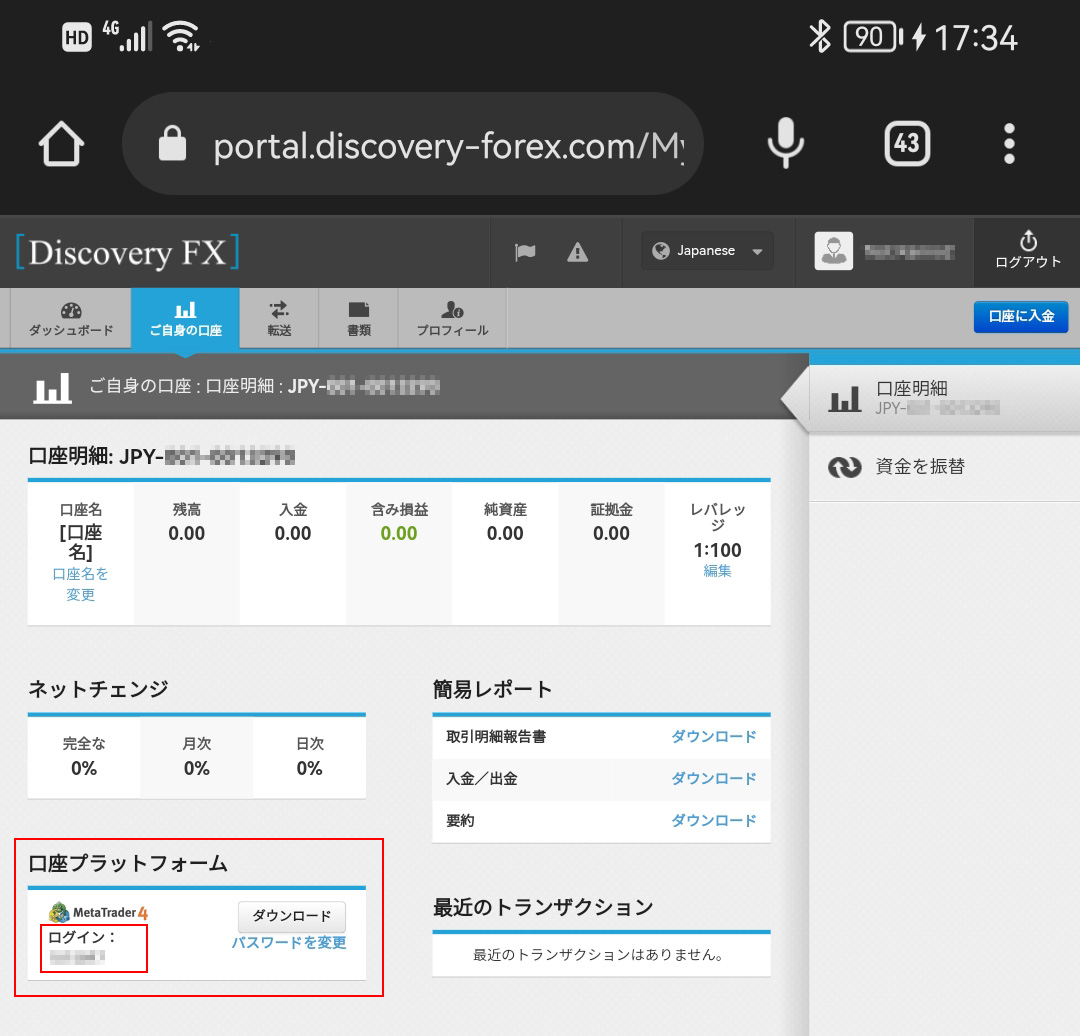Click the 入金 0.00 value in account table
Image resolution: width=1080 pixels, height=1036 pixels.
(x=293, y=533)
